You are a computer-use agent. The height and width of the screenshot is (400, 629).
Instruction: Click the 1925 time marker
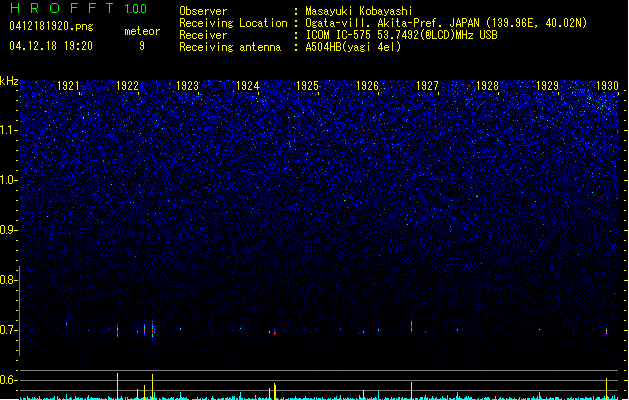[x=307, y=86]
